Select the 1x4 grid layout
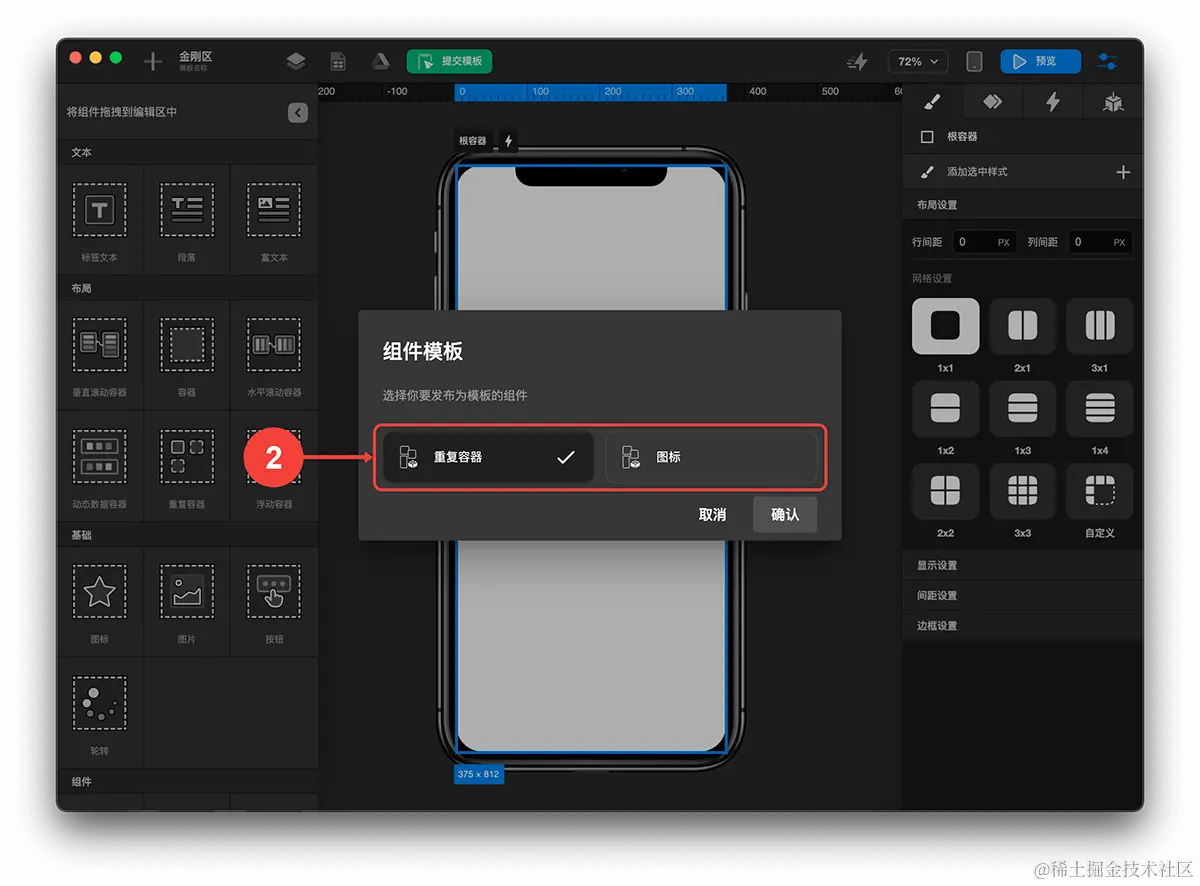The height and width of the screenshot is (886, 1200). pos(1099,408)
